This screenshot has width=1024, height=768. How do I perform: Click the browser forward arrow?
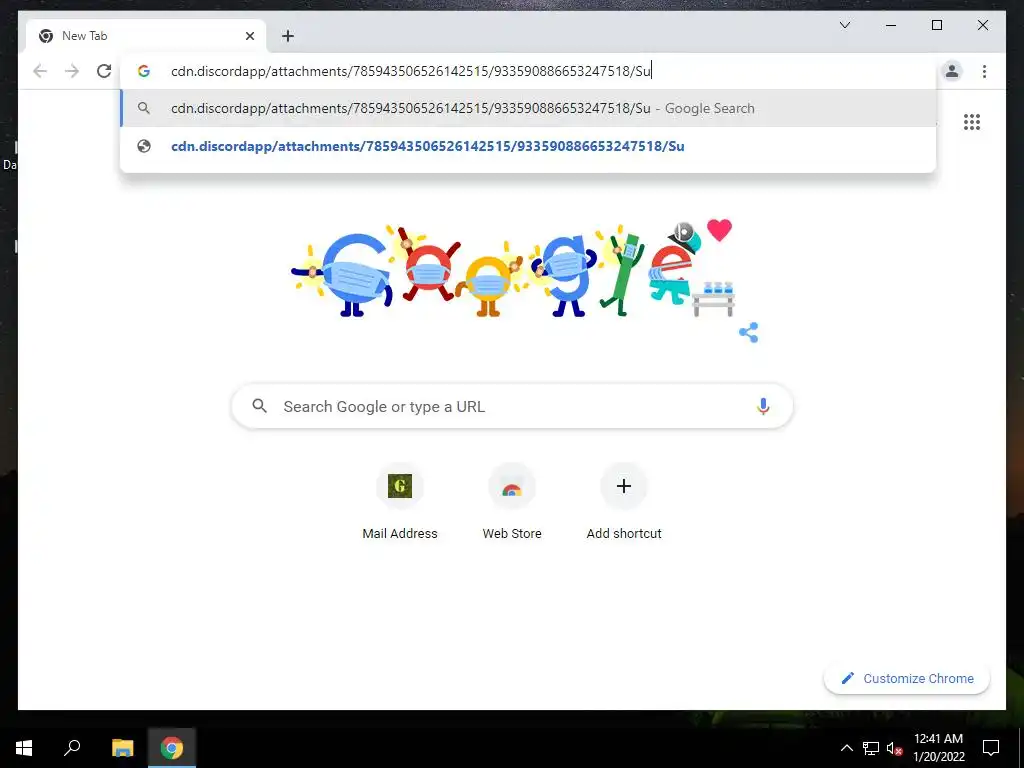coord(72,71)
